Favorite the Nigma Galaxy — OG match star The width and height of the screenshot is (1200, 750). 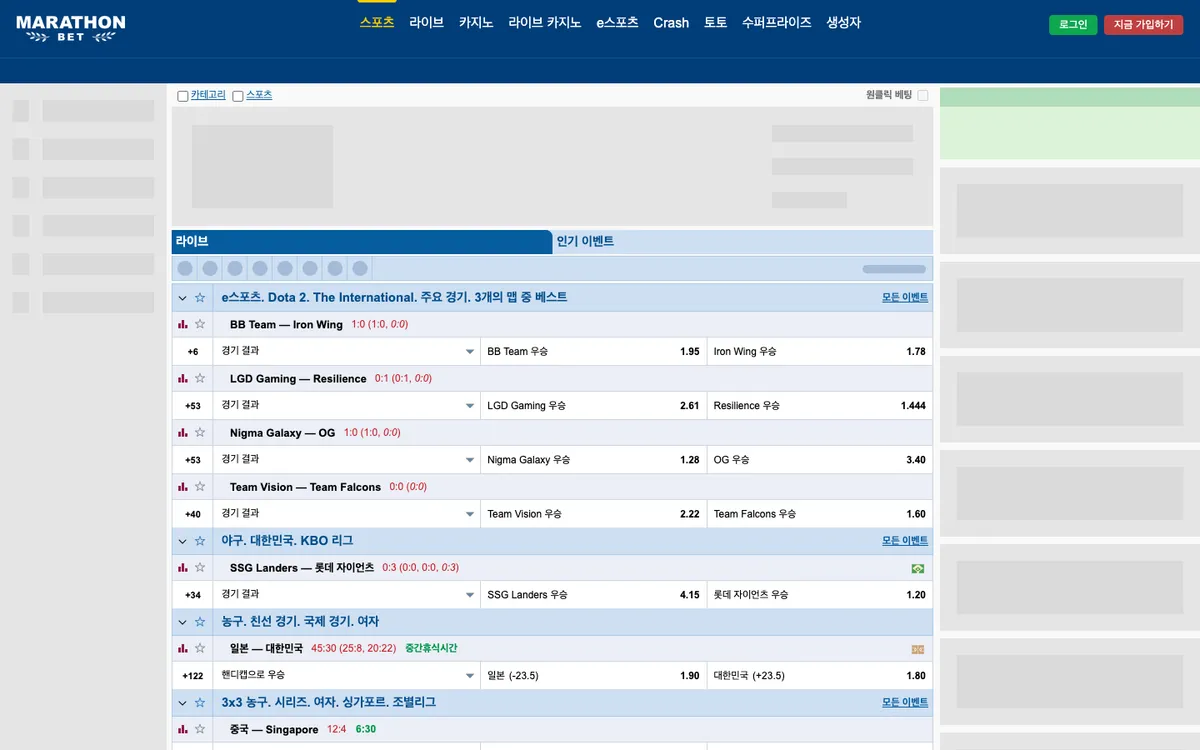pyautogui.click(x=200, y=432)
